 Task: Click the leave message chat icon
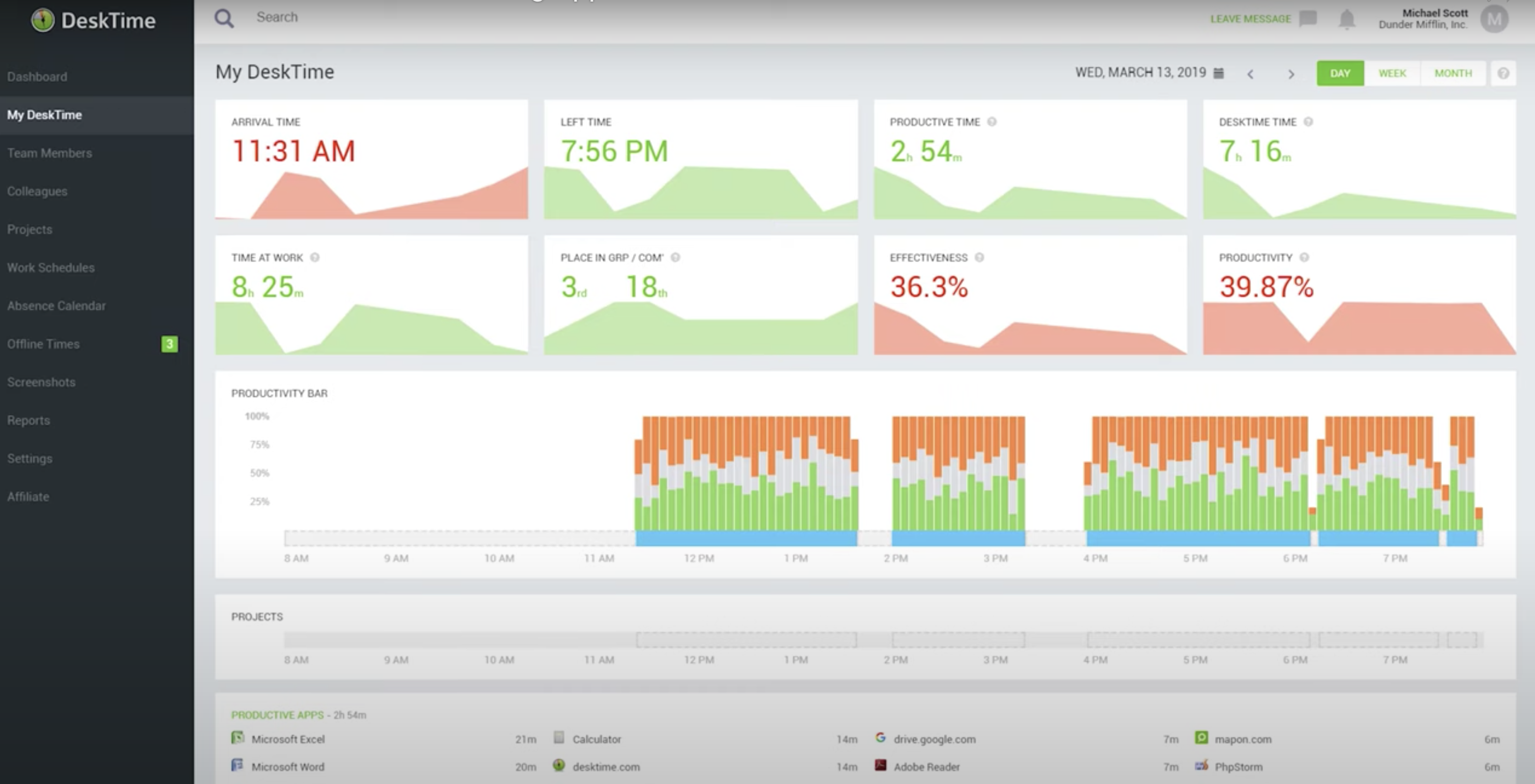(1308, 18)
